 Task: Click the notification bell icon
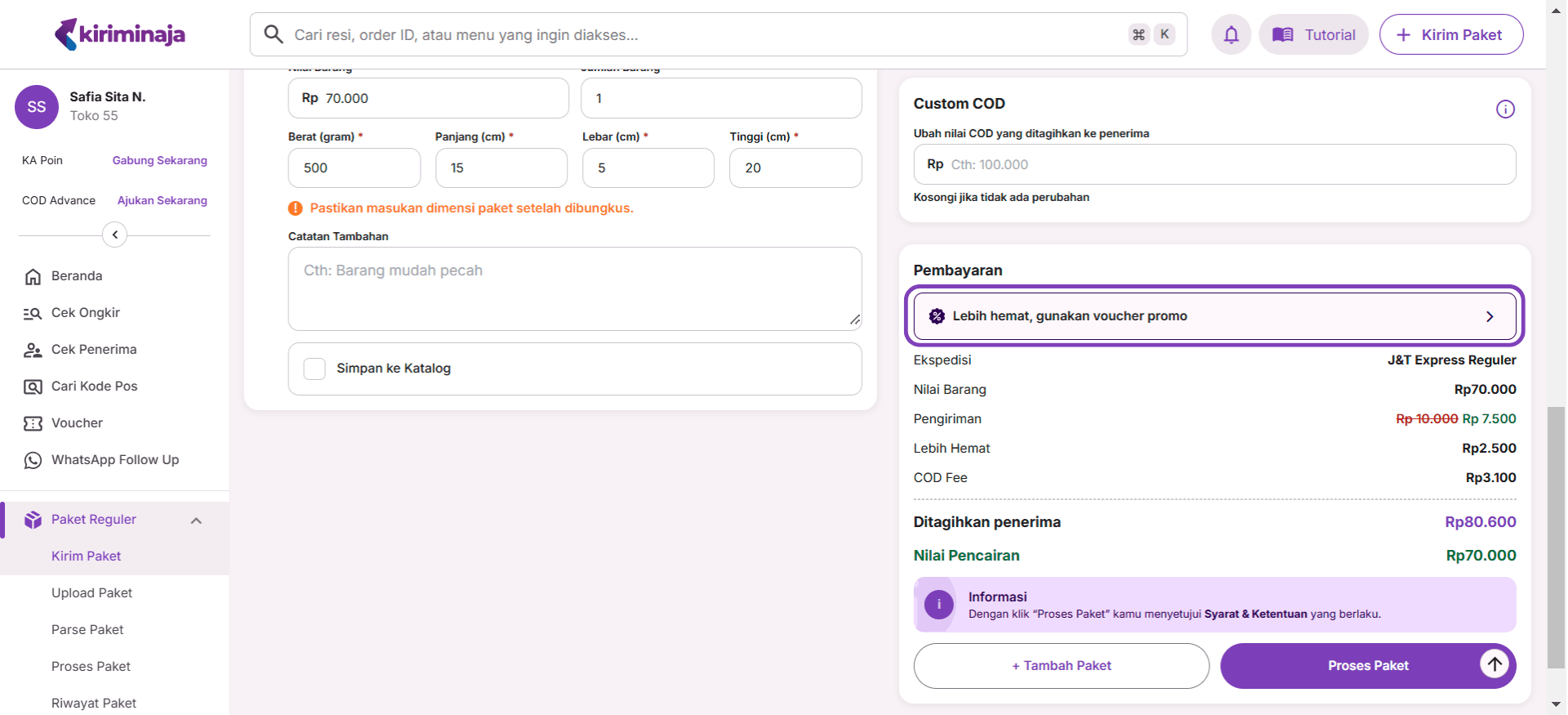1231,35
